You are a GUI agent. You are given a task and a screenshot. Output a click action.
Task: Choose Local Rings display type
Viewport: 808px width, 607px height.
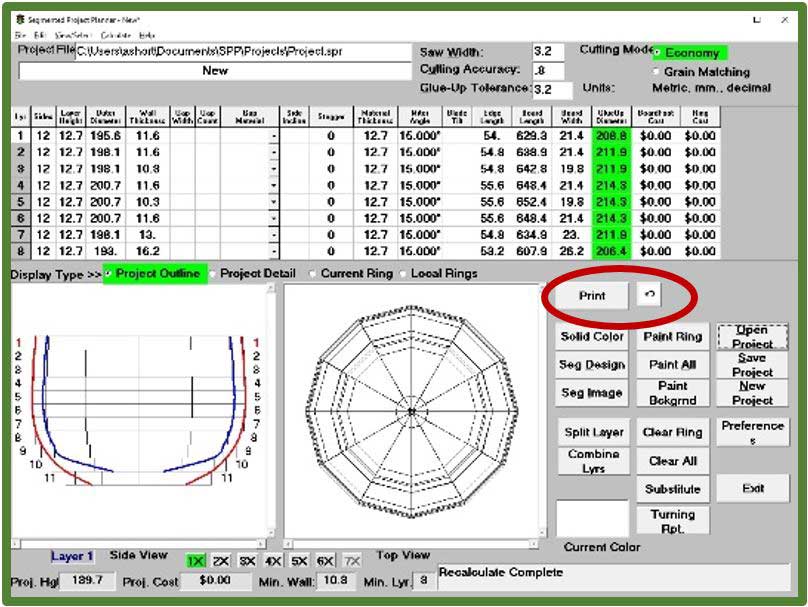pos(440,274)
